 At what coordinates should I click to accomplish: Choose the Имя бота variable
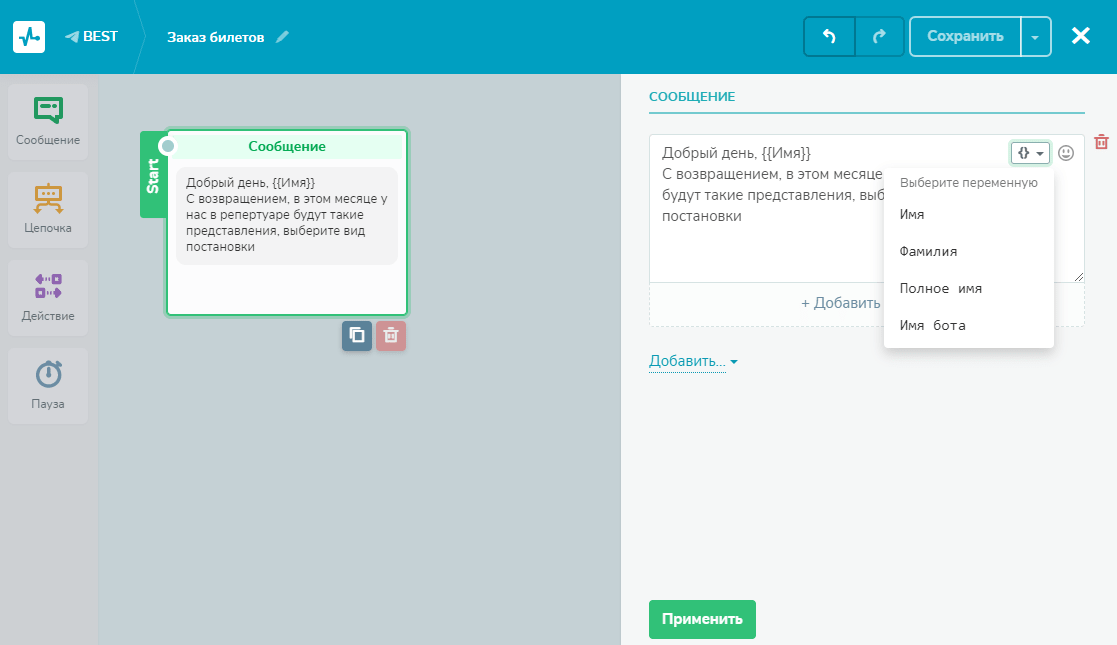pyautogui.click(x=969, y=326)
